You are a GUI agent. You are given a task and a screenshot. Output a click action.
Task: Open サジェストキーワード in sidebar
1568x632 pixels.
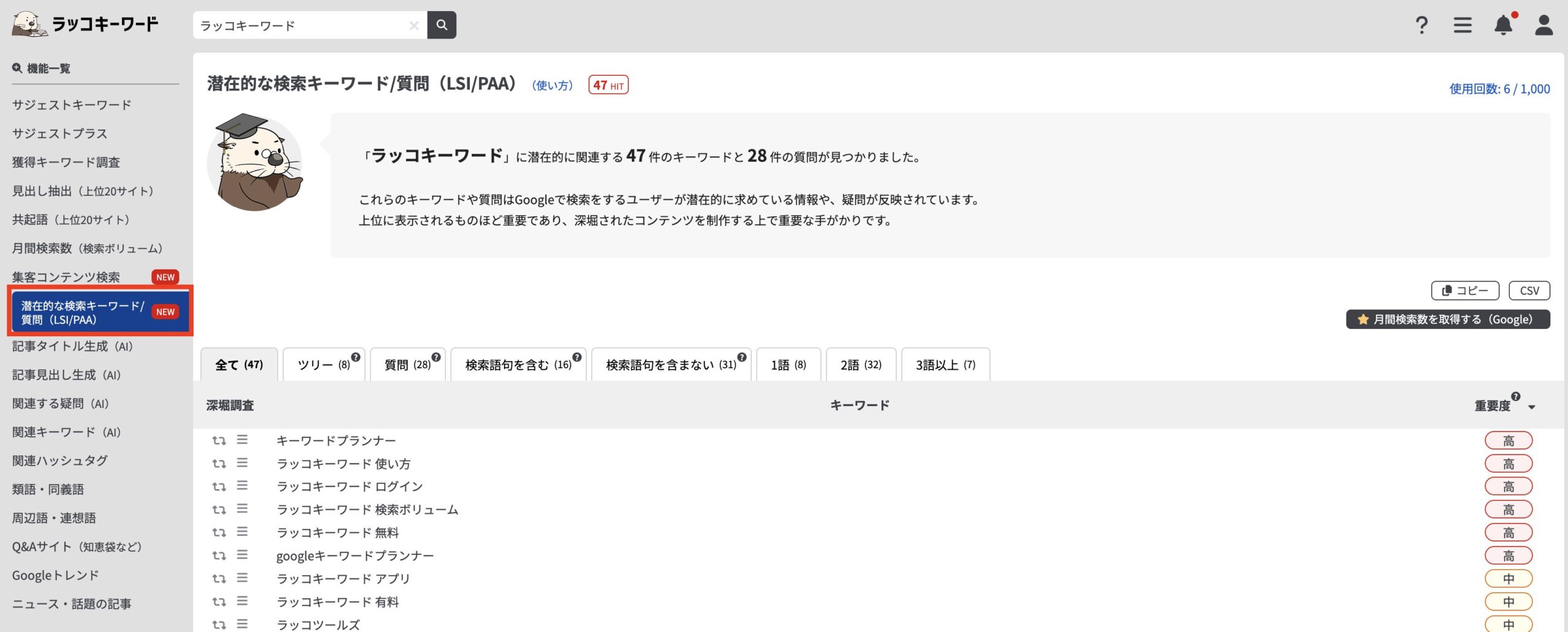(x=72, y=105)
